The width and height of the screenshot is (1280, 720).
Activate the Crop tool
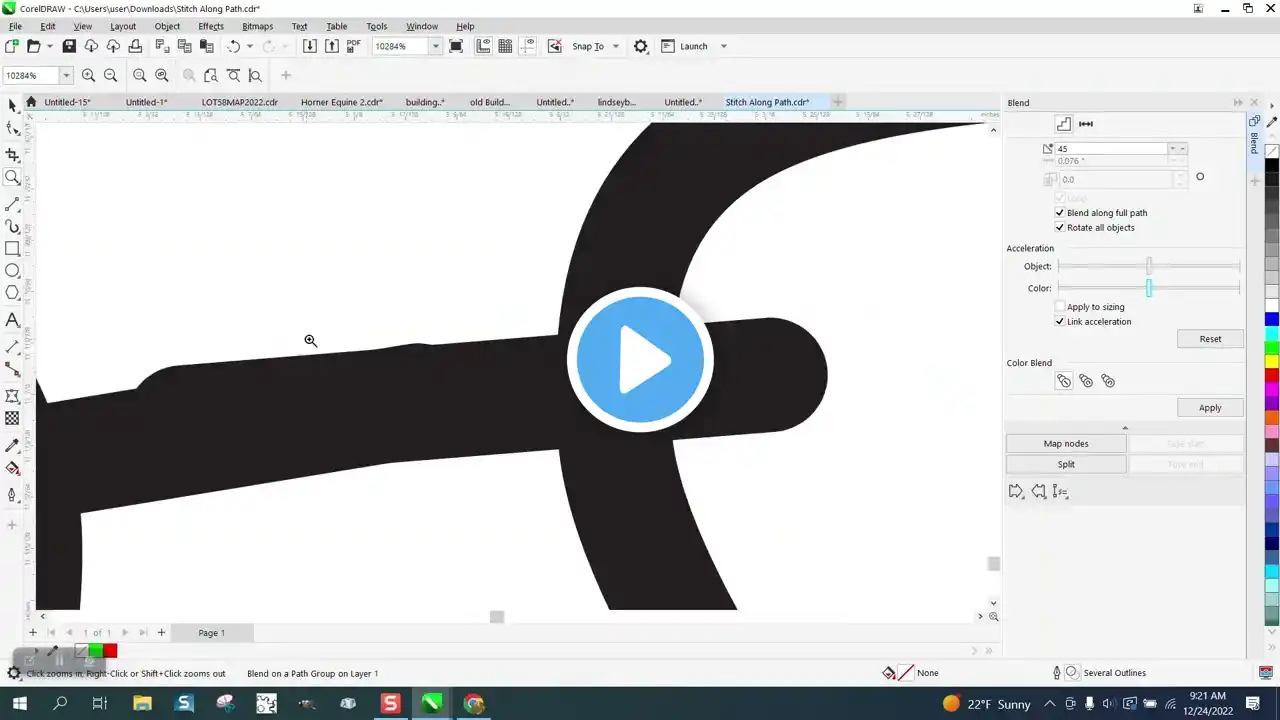click(12, 155)
